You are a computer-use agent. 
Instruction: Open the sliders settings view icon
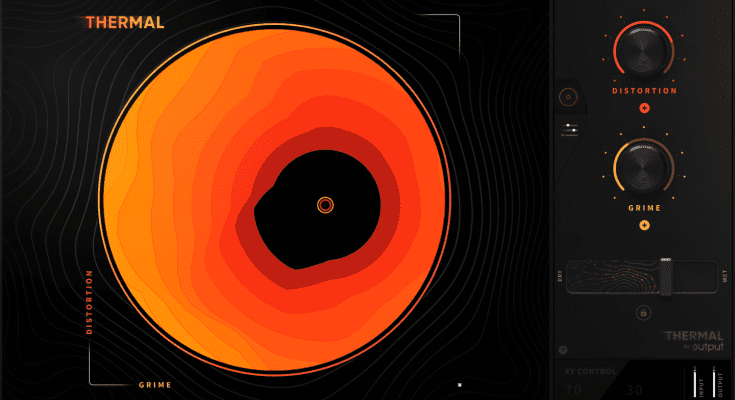pos(572,128)
